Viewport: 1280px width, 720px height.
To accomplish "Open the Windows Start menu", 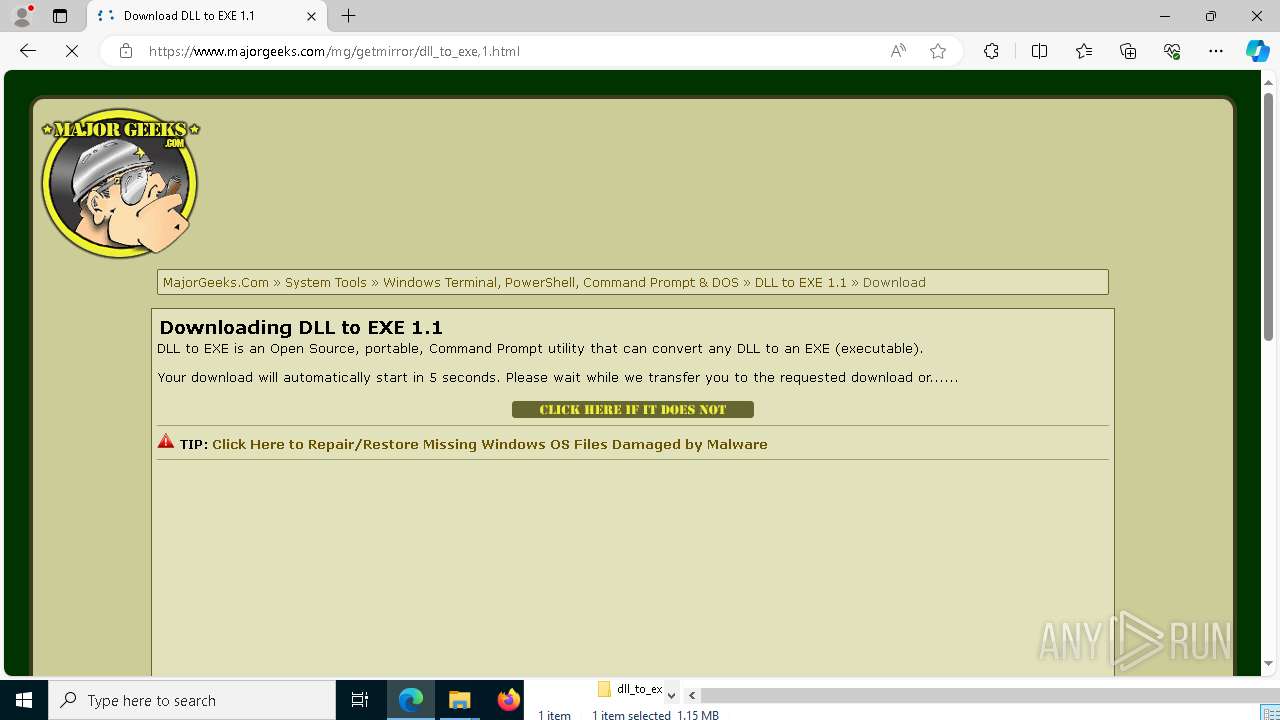I will tap(24, 700).
